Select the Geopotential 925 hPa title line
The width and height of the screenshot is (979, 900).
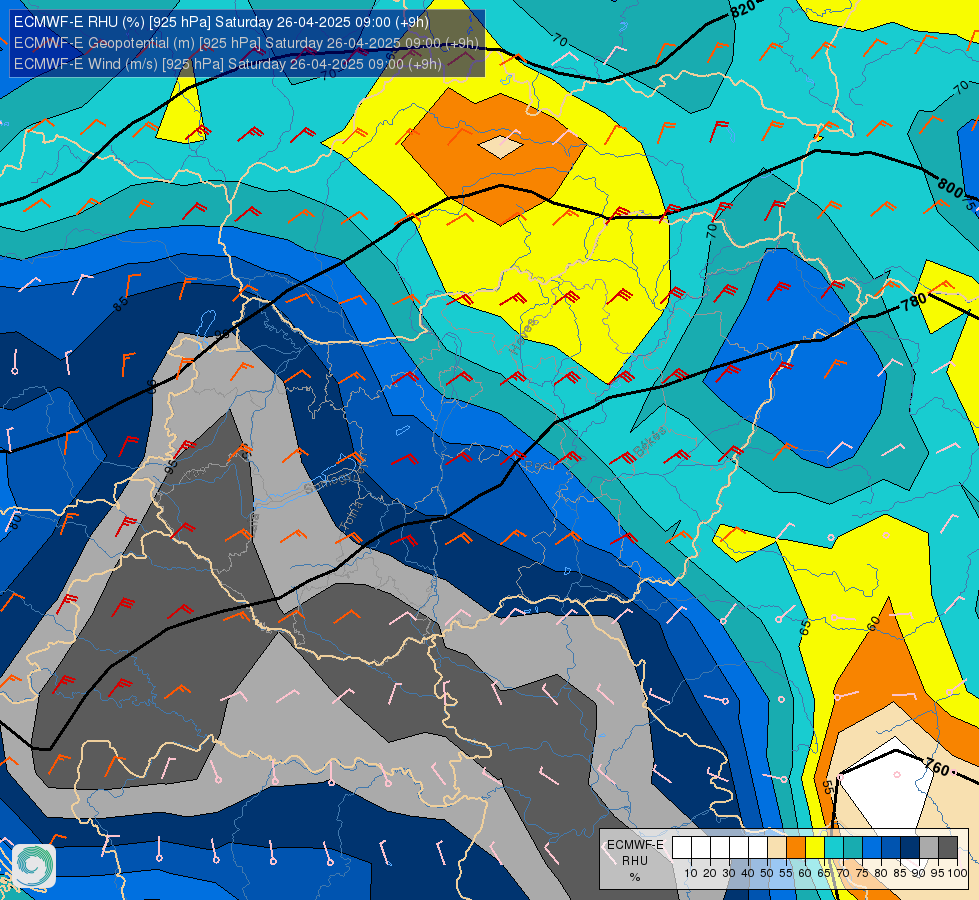246,43
